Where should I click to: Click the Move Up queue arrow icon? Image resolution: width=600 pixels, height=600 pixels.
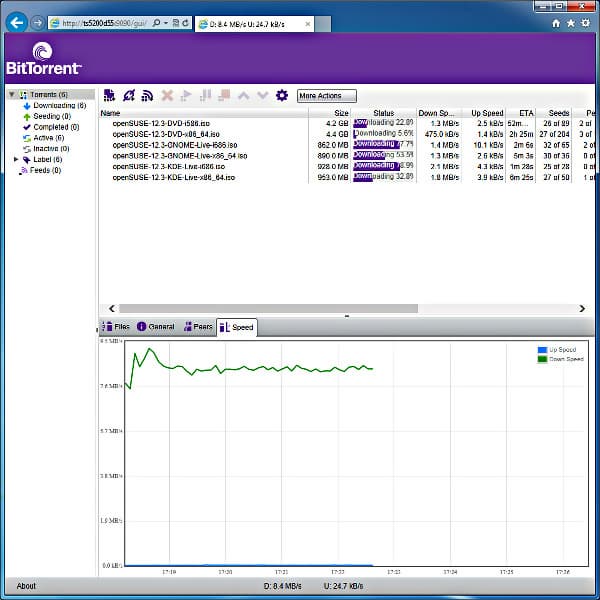[244, 95]
